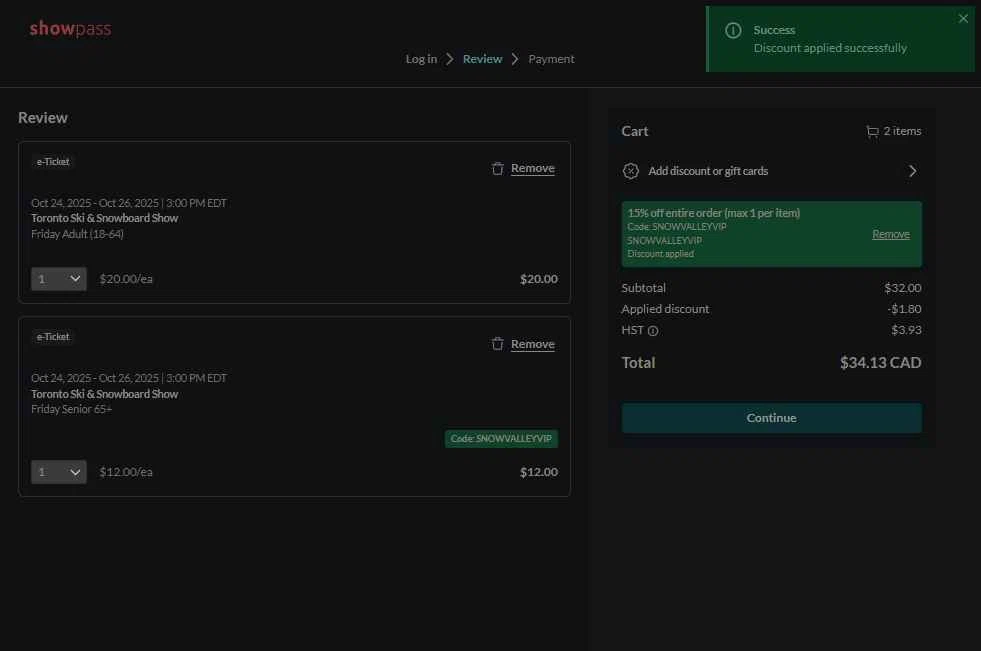Go to the Log in step
981x651 pixels.
point(421,59)
